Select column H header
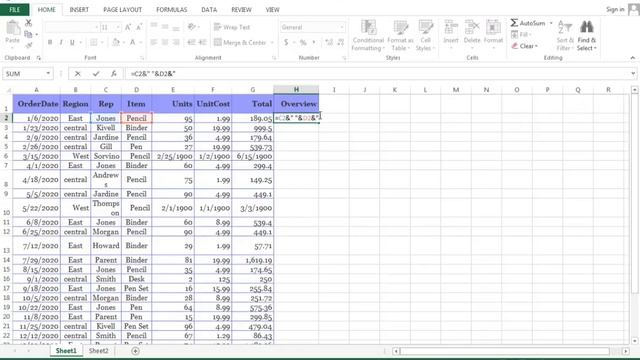640x360 pixels. click(x=296, y=89)
